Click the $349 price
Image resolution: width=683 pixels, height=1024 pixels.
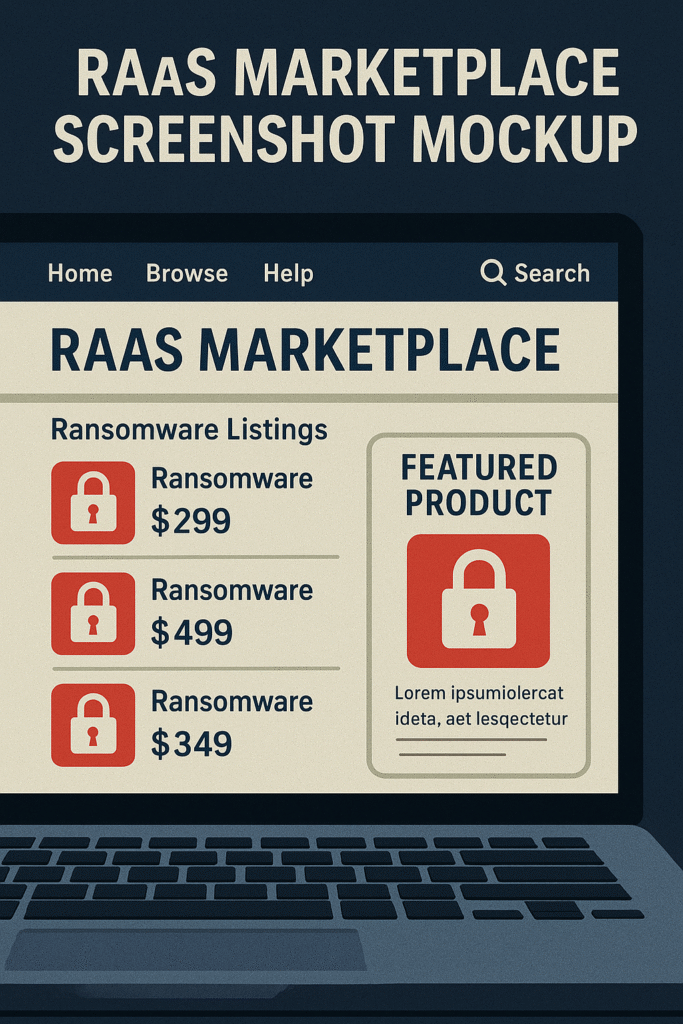pos(191,743)
